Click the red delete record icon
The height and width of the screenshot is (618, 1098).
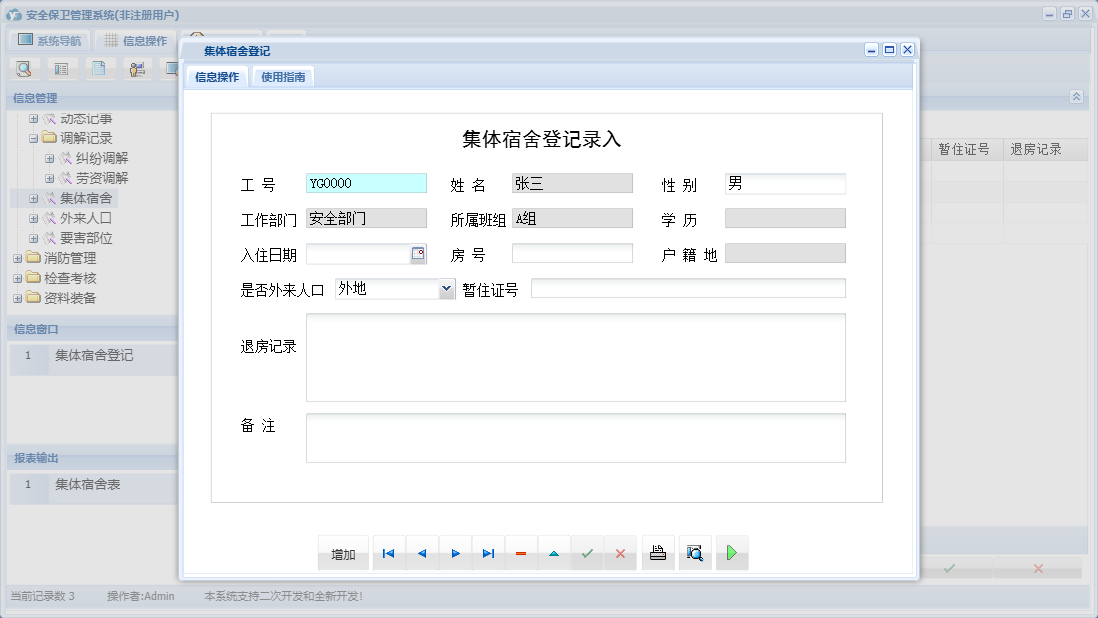click(521, 551)
